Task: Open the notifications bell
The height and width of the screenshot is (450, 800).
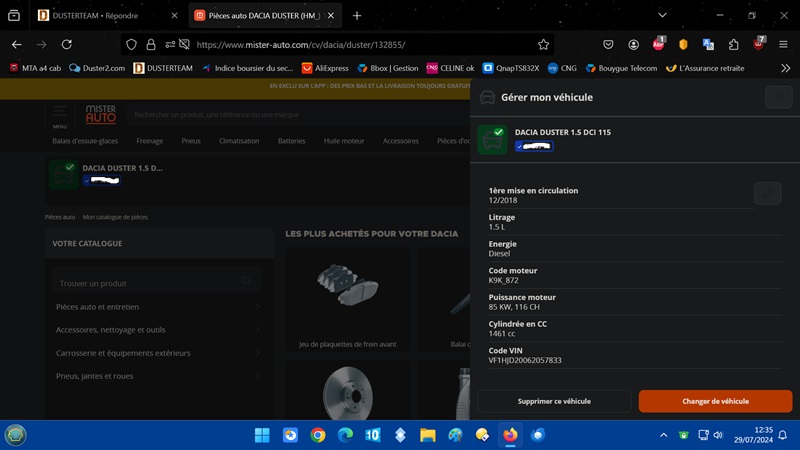Action: pyautogui.click(x=783, y=435)
